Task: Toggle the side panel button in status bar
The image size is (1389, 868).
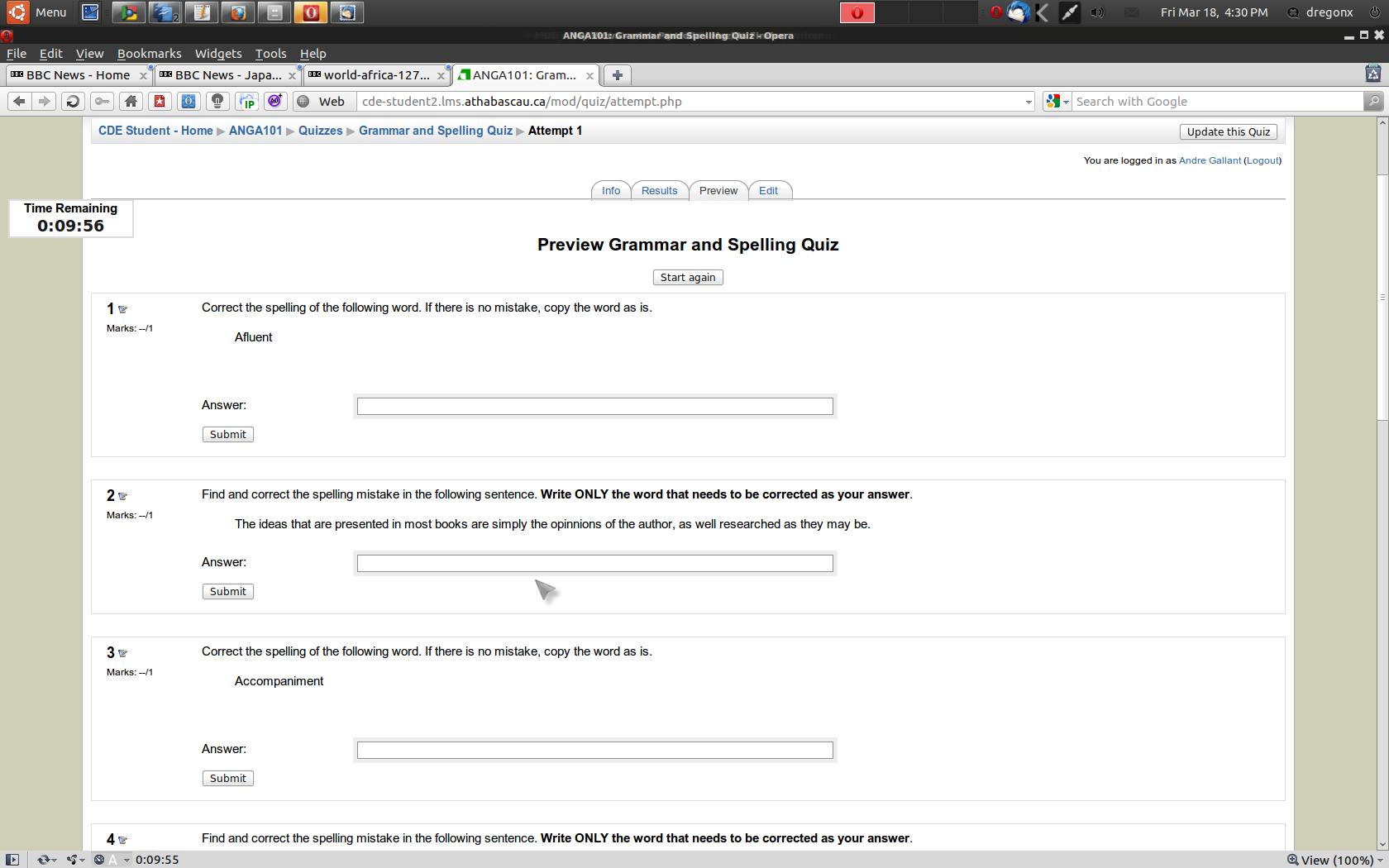Action: tap(12, 860)
